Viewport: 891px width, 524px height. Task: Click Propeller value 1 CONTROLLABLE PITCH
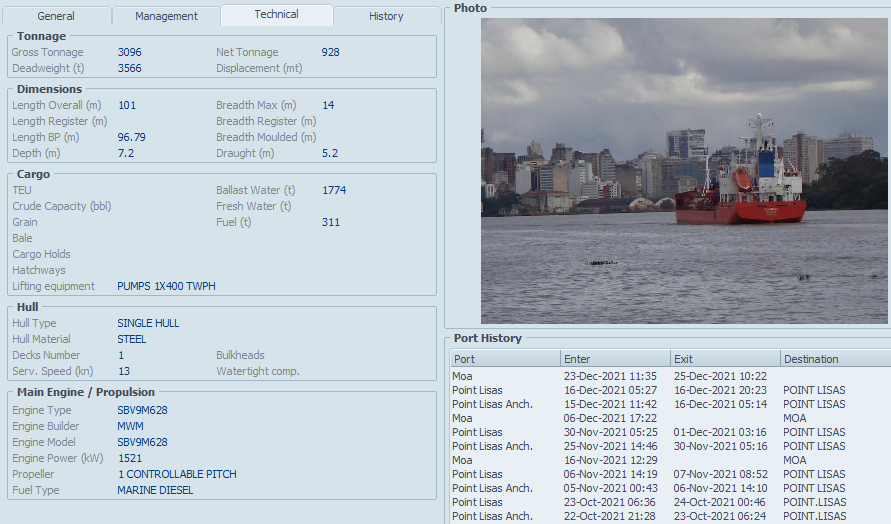[x=177, y=473]
